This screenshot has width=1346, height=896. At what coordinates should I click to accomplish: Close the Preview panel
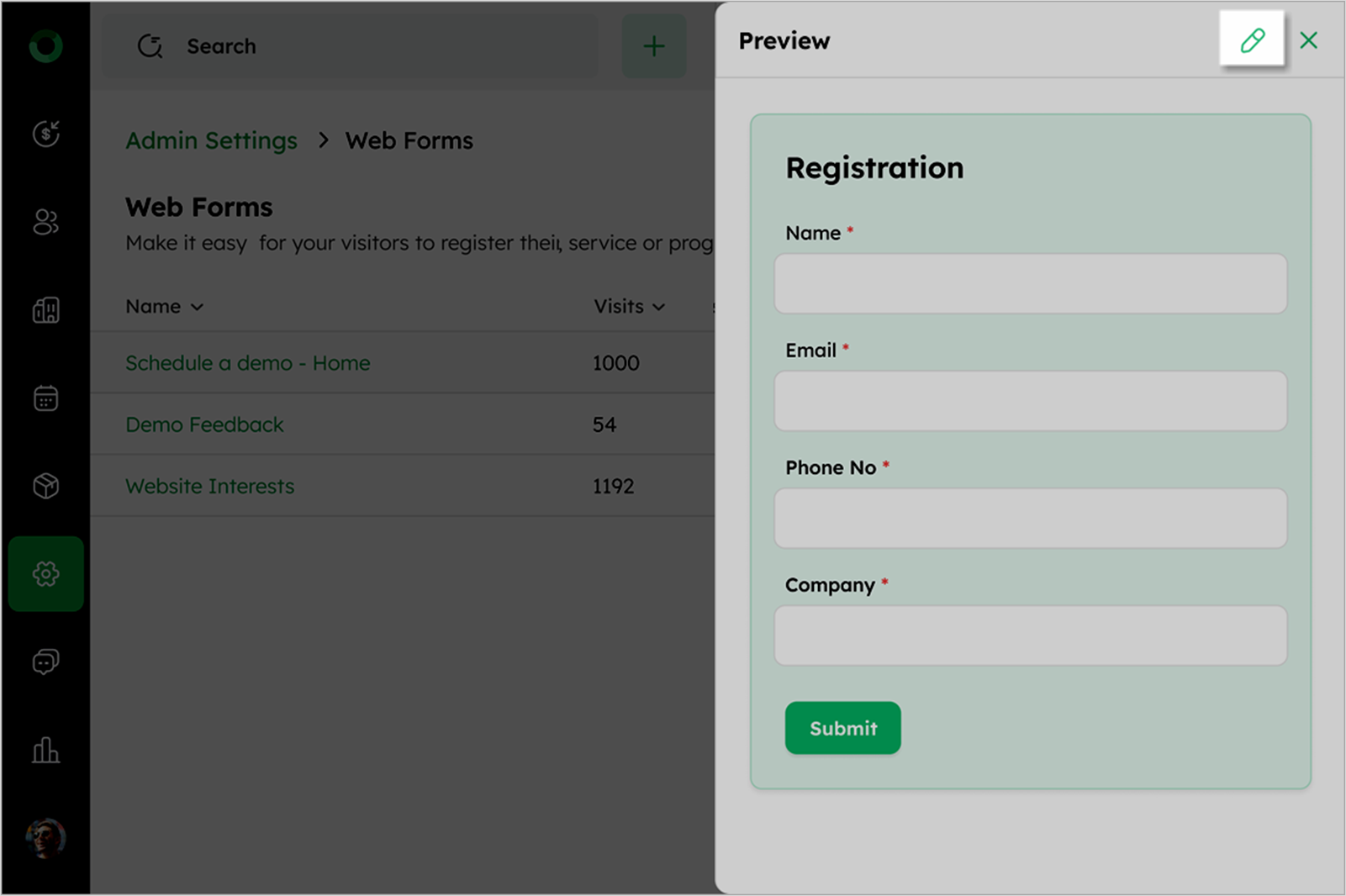[x=1308, y=40]
